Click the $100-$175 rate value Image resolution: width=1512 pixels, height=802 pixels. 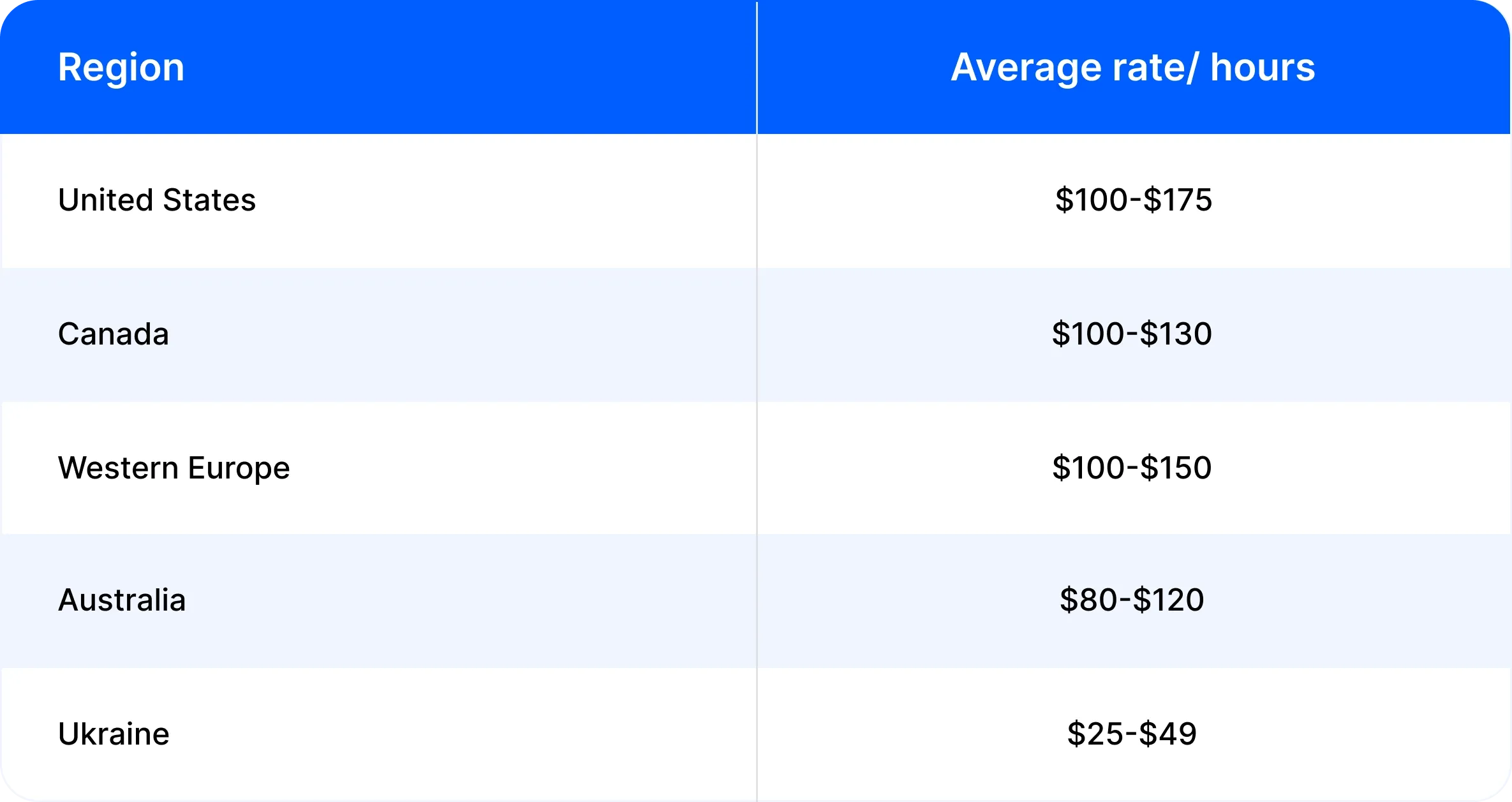point(1134,200)
